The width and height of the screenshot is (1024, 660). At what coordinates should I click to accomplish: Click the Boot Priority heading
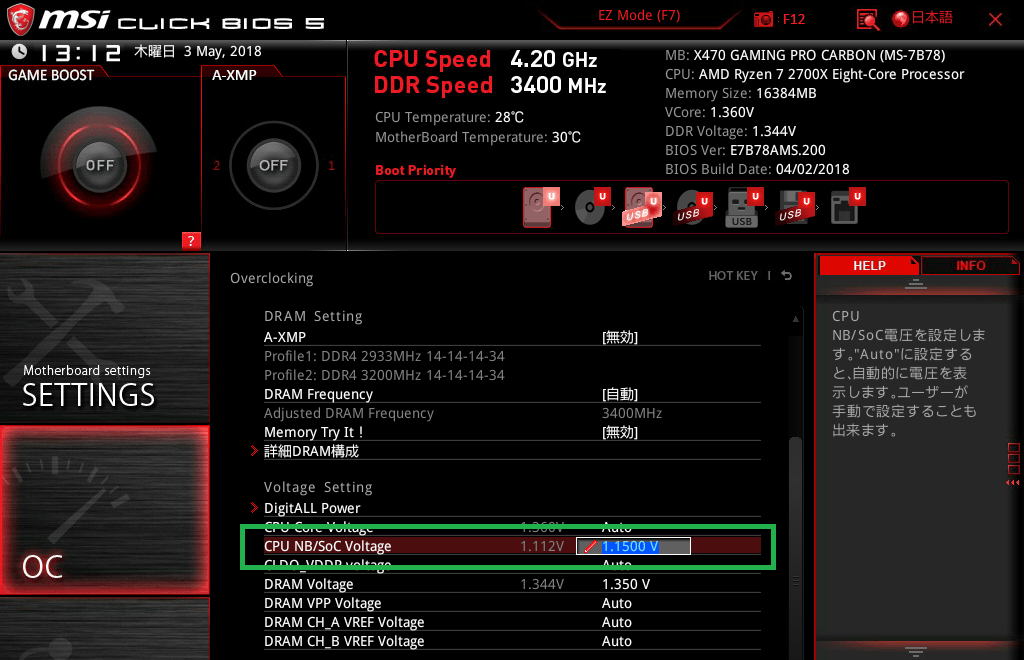415,170
